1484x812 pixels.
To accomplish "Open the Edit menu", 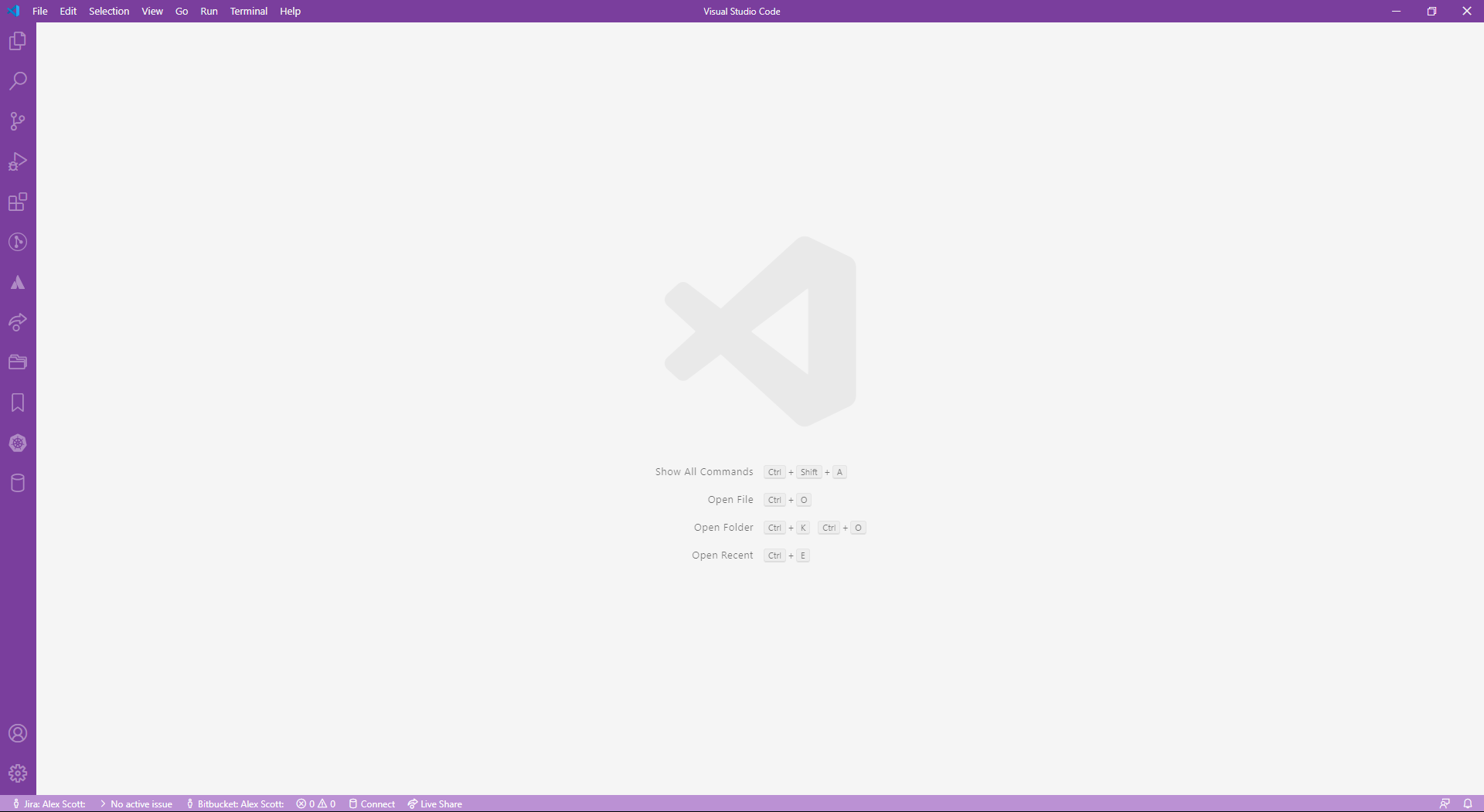I will (68, 11).
